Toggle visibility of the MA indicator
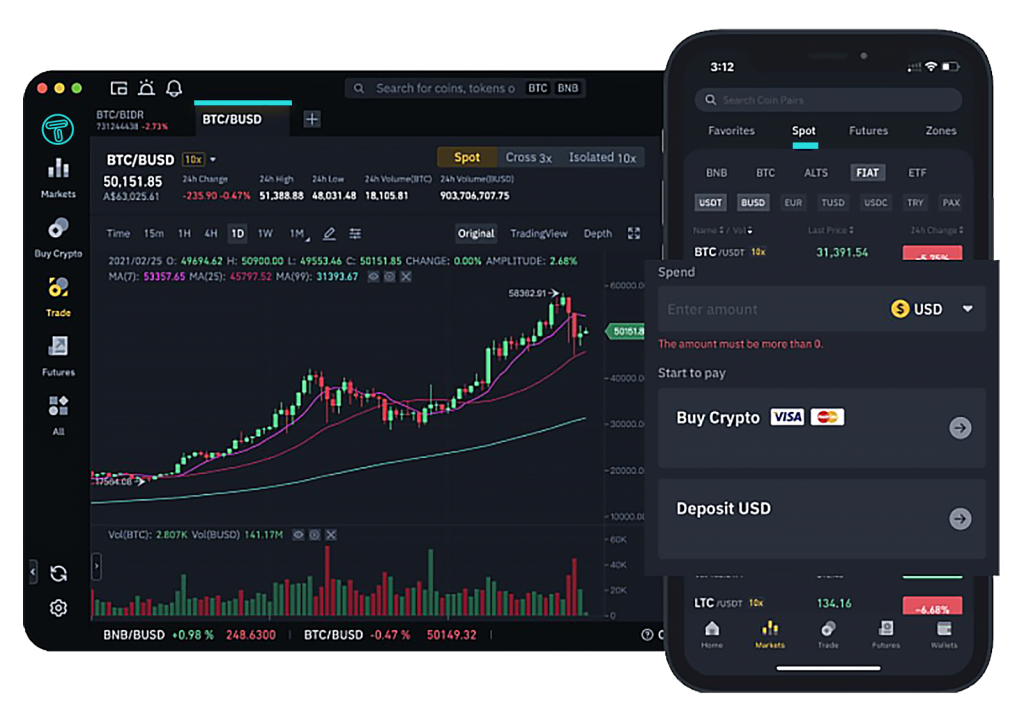The width and height of the screenshot is (1024, 725). (x=373, y=276)
